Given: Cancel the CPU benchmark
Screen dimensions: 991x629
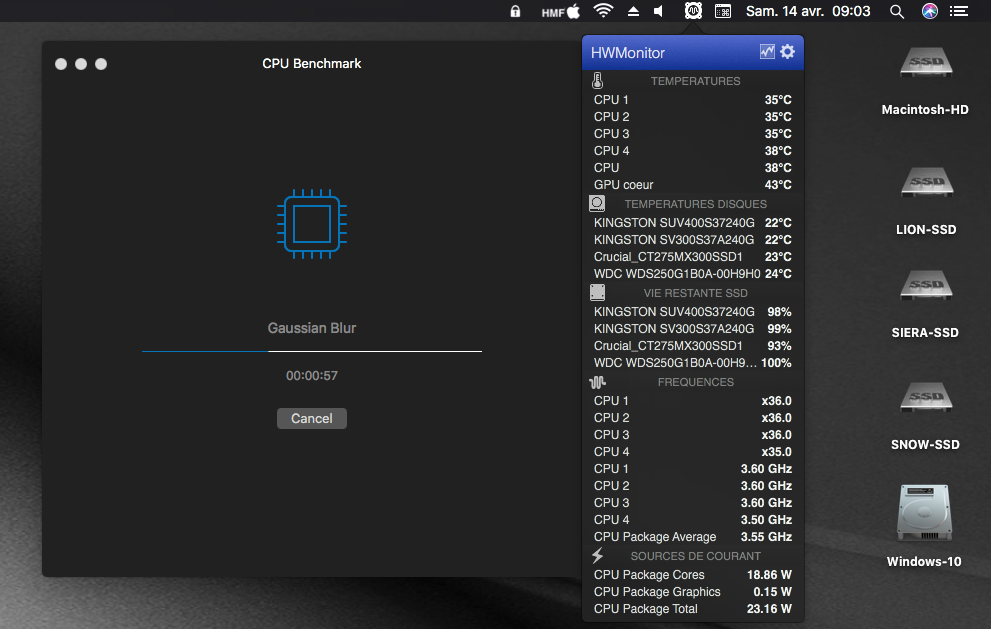Looking at the screenshot, I should (312, 418).
